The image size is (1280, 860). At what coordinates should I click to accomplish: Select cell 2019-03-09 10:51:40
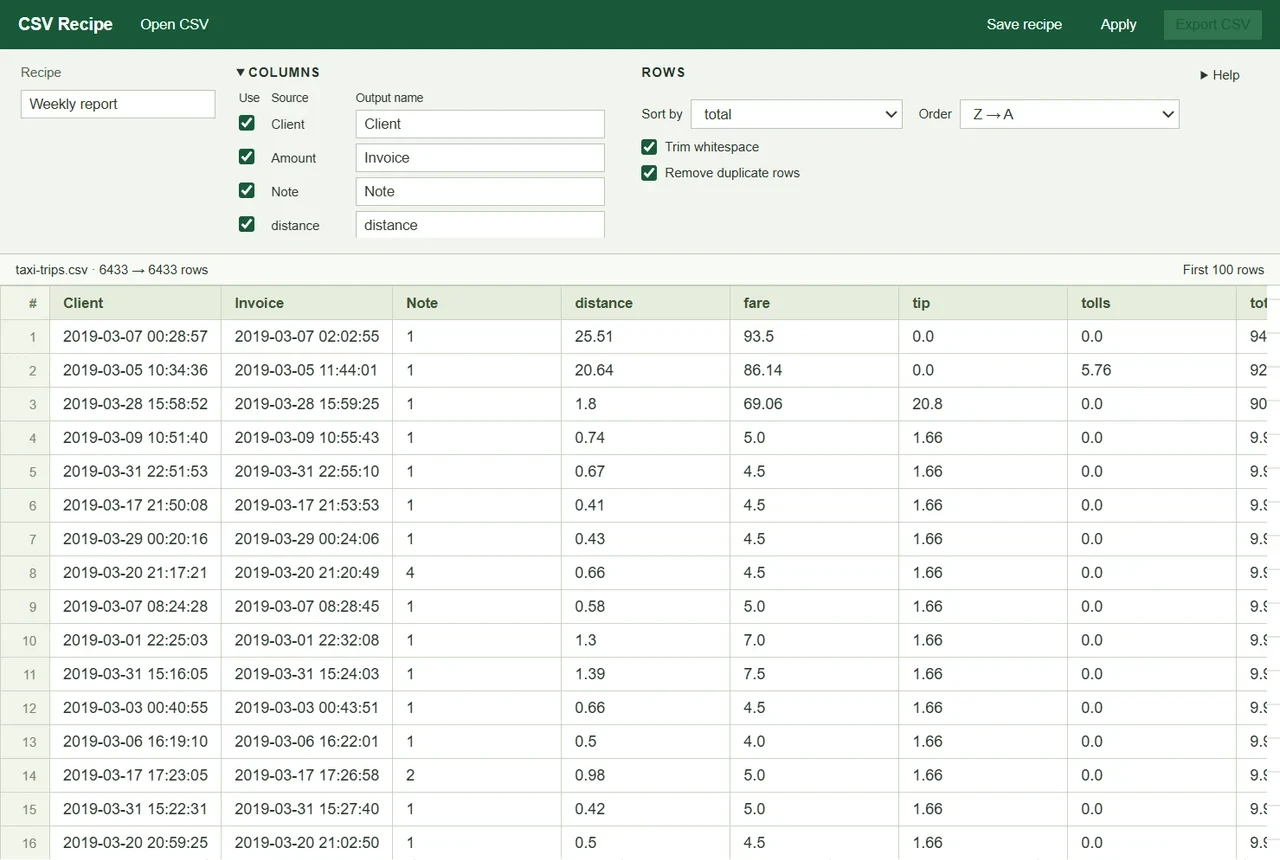point(135,438)
